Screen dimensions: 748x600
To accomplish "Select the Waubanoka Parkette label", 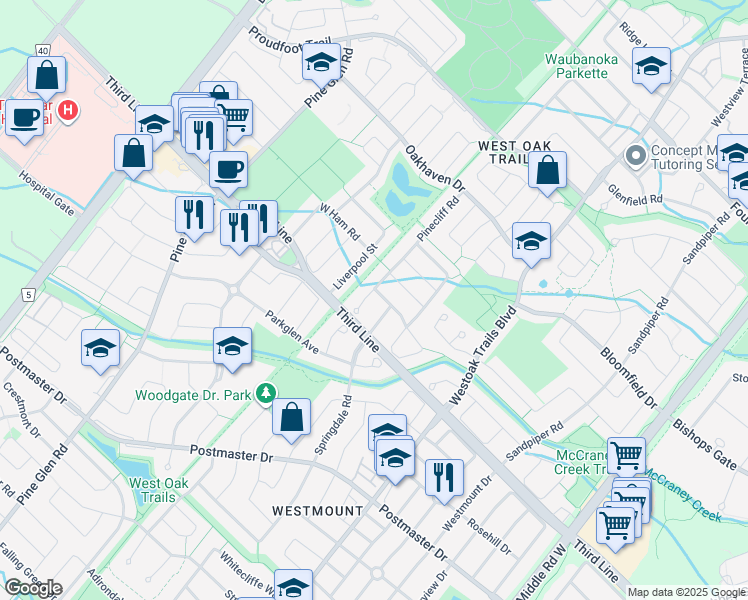I will click(582, 66).
